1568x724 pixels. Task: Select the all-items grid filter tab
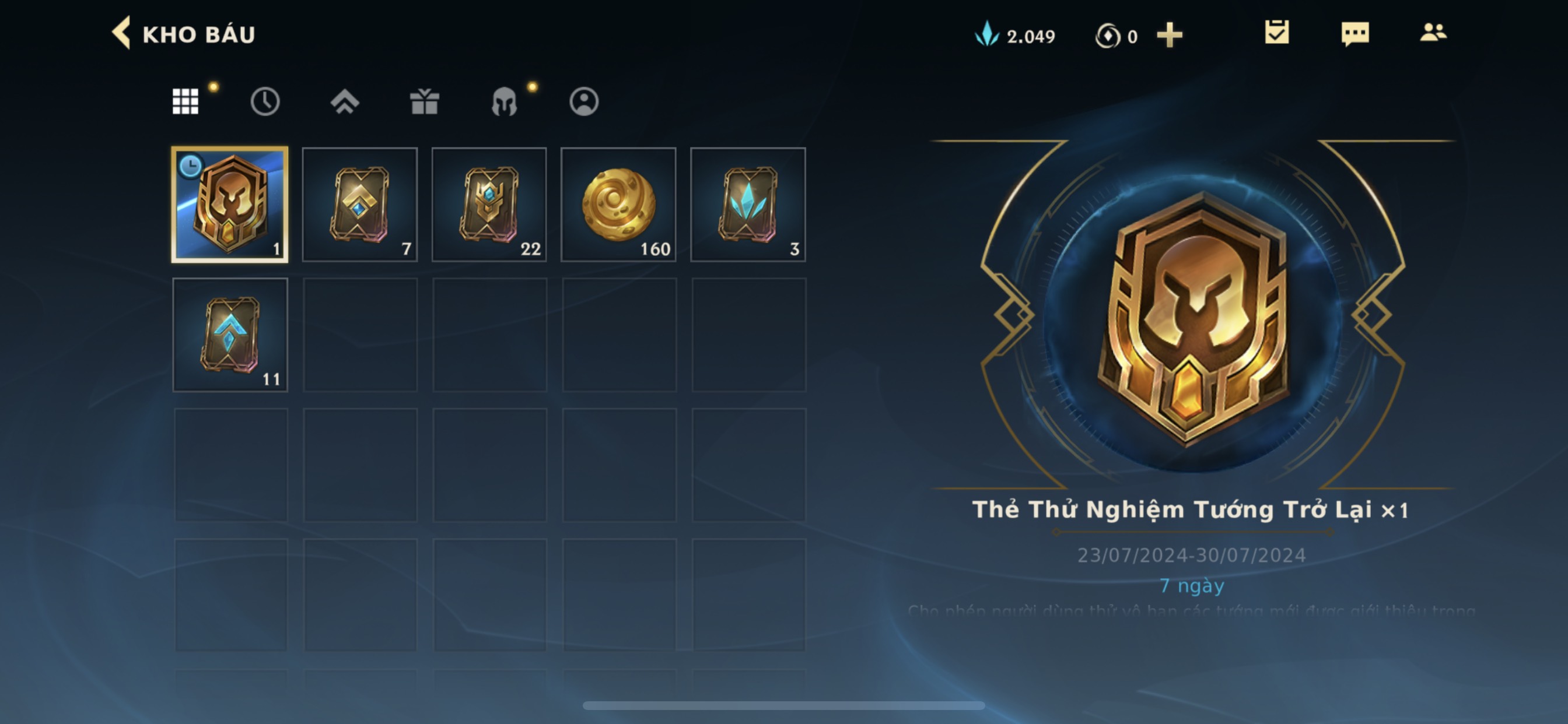coord(185,101)
